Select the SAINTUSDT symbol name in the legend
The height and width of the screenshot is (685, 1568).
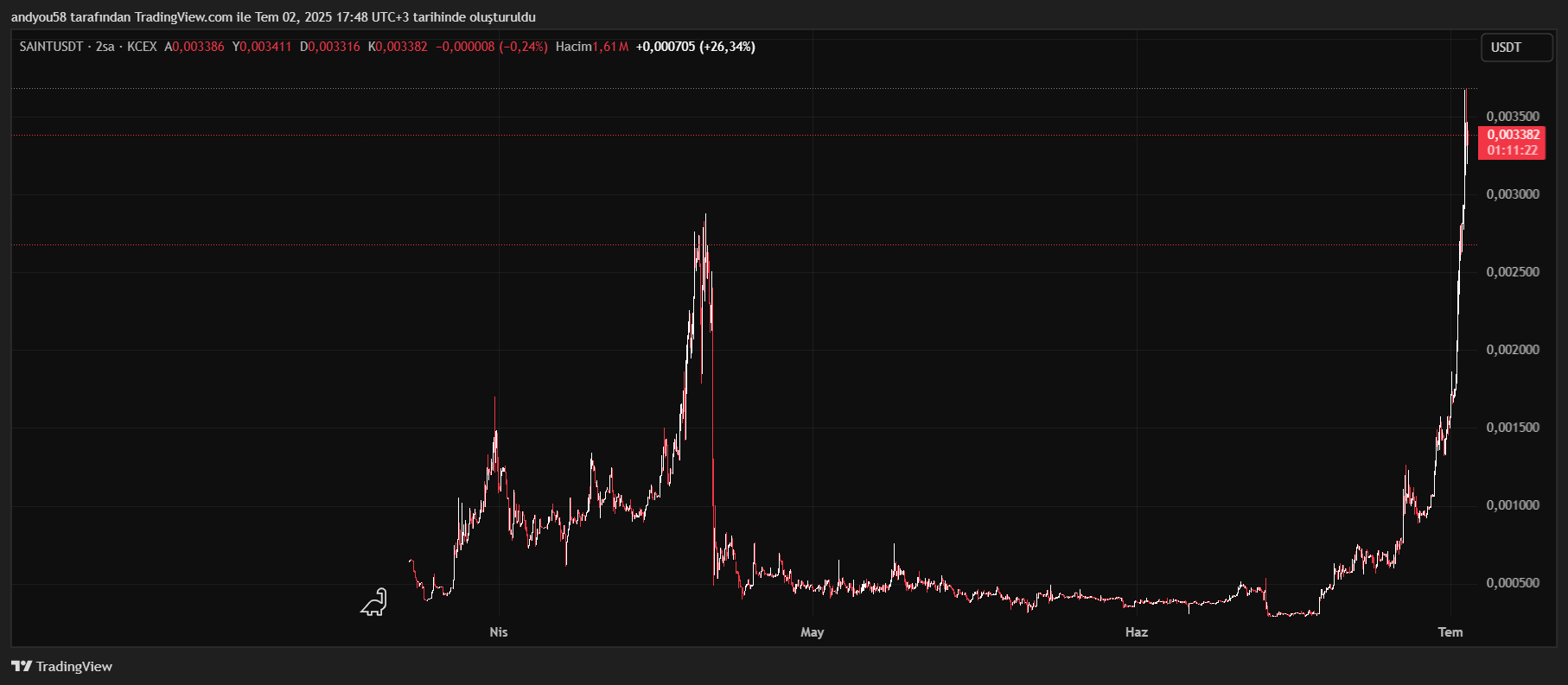(52, 47)
